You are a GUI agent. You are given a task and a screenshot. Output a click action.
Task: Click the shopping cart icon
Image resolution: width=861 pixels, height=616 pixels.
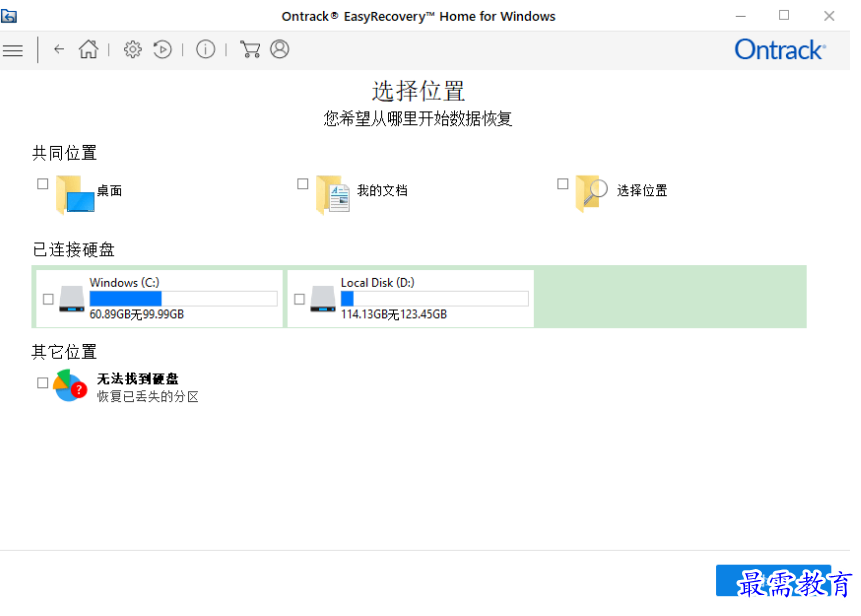pyautogui.click(x=250, y=49)
